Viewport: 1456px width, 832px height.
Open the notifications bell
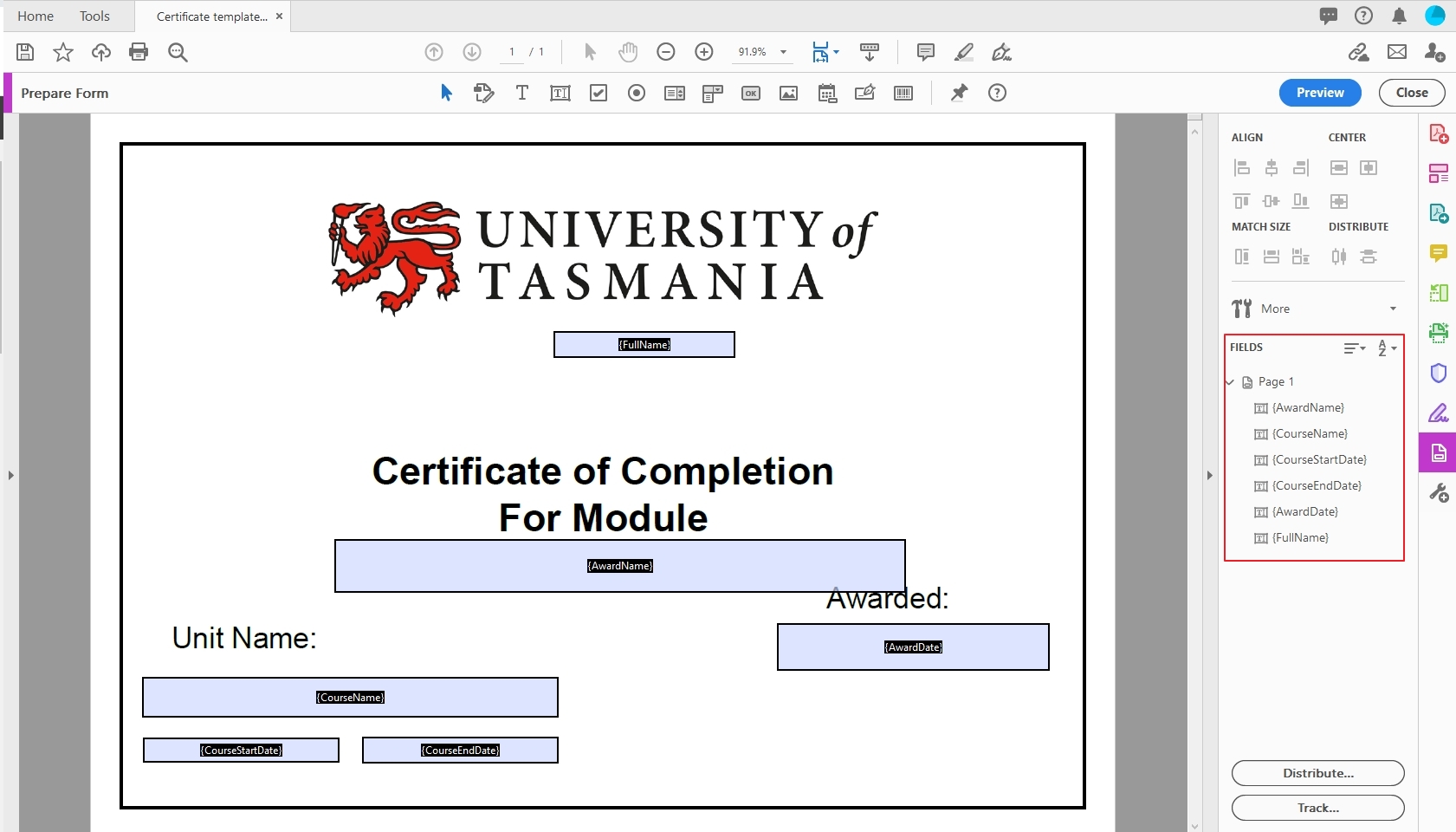[1399, 16]
